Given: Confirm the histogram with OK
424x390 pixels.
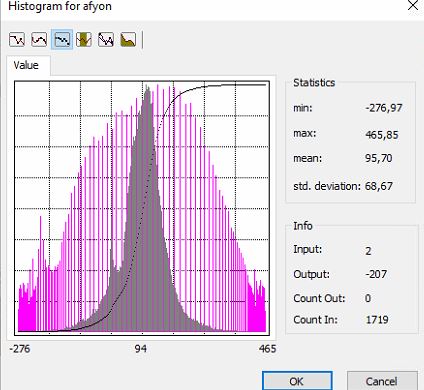Looking at the screenshot, I should (x=297, y=381).
